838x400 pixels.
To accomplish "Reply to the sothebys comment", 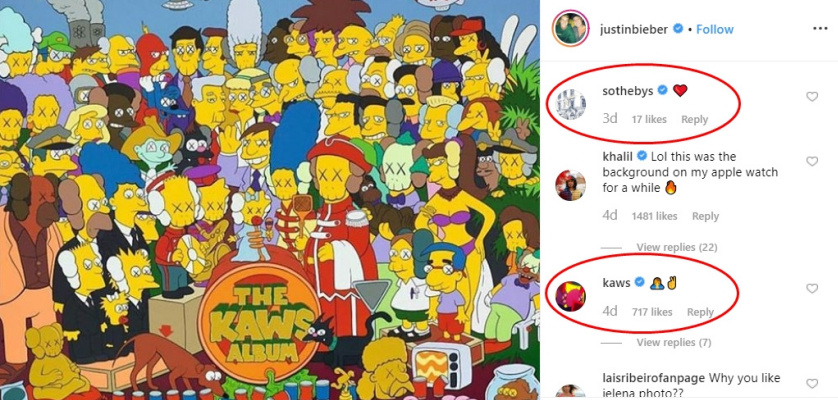I will coord(694,120).
